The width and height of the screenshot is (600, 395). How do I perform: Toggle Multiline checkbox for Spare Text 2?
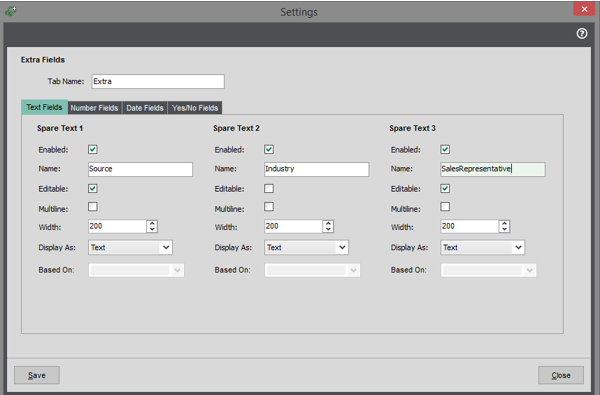[269, 207]
